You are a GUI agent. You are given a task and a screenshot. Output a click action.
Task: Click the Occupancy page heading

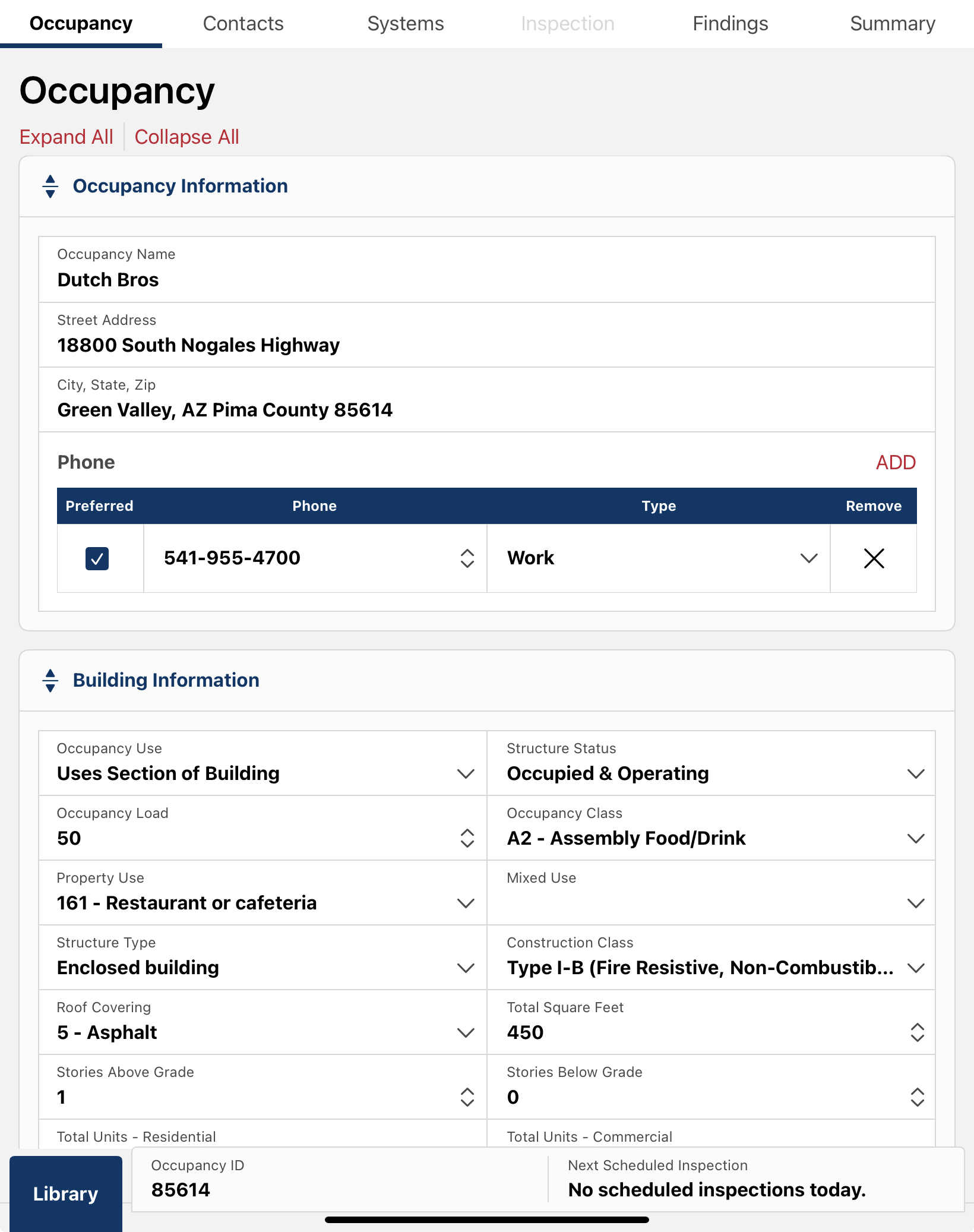click(117, 91)
